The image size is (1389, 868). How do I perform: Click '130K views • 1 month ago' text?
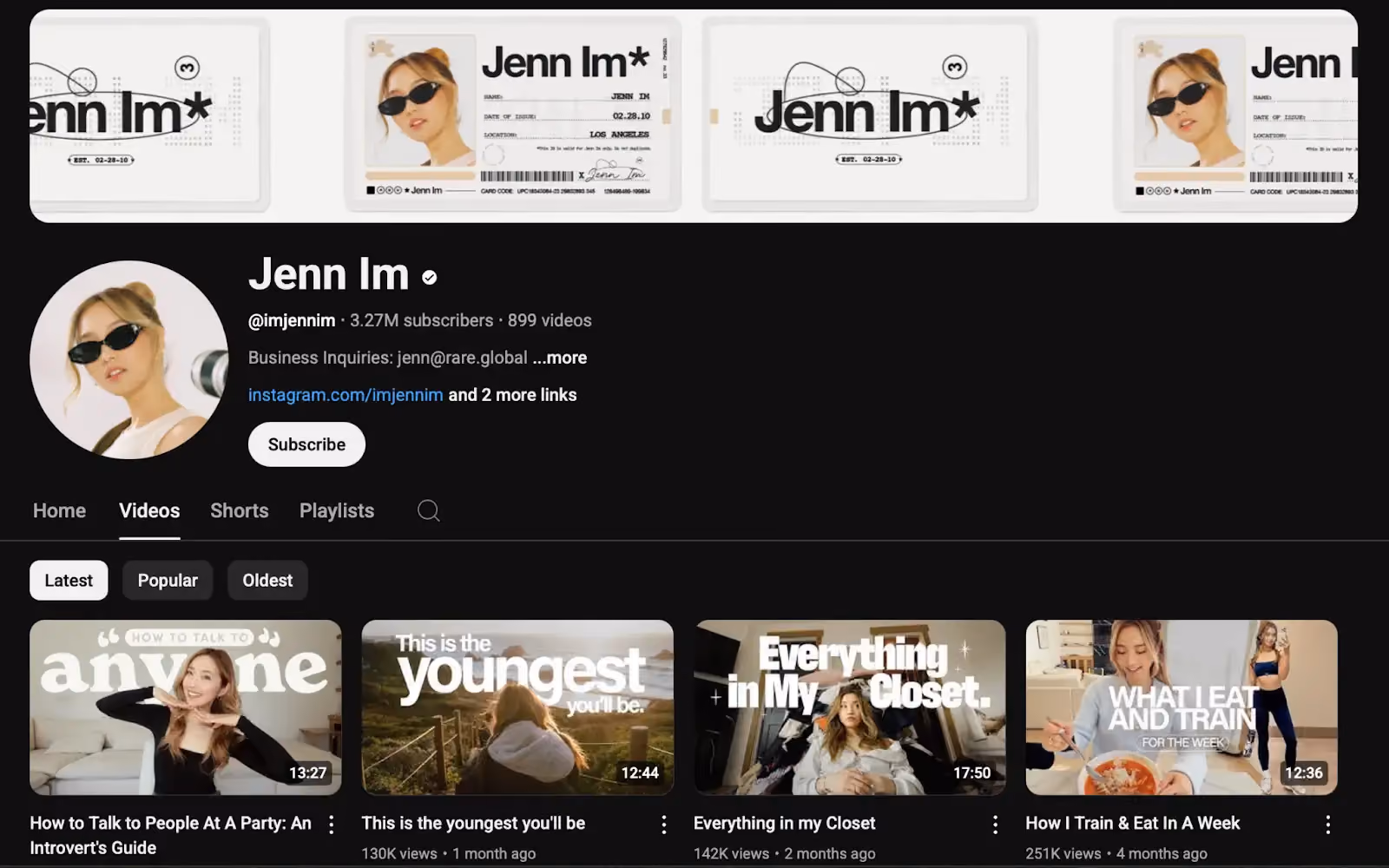click(x=449, y=853)
